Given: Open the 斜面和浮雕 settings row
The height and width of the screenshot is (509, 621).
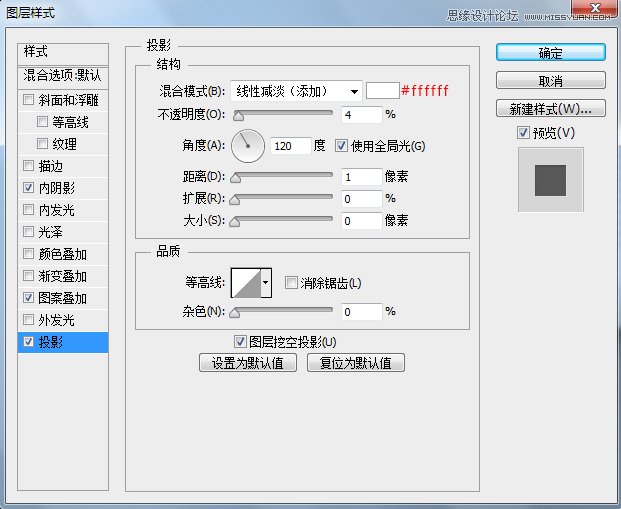Looking at the screenshot, I should tap(63, 100).
